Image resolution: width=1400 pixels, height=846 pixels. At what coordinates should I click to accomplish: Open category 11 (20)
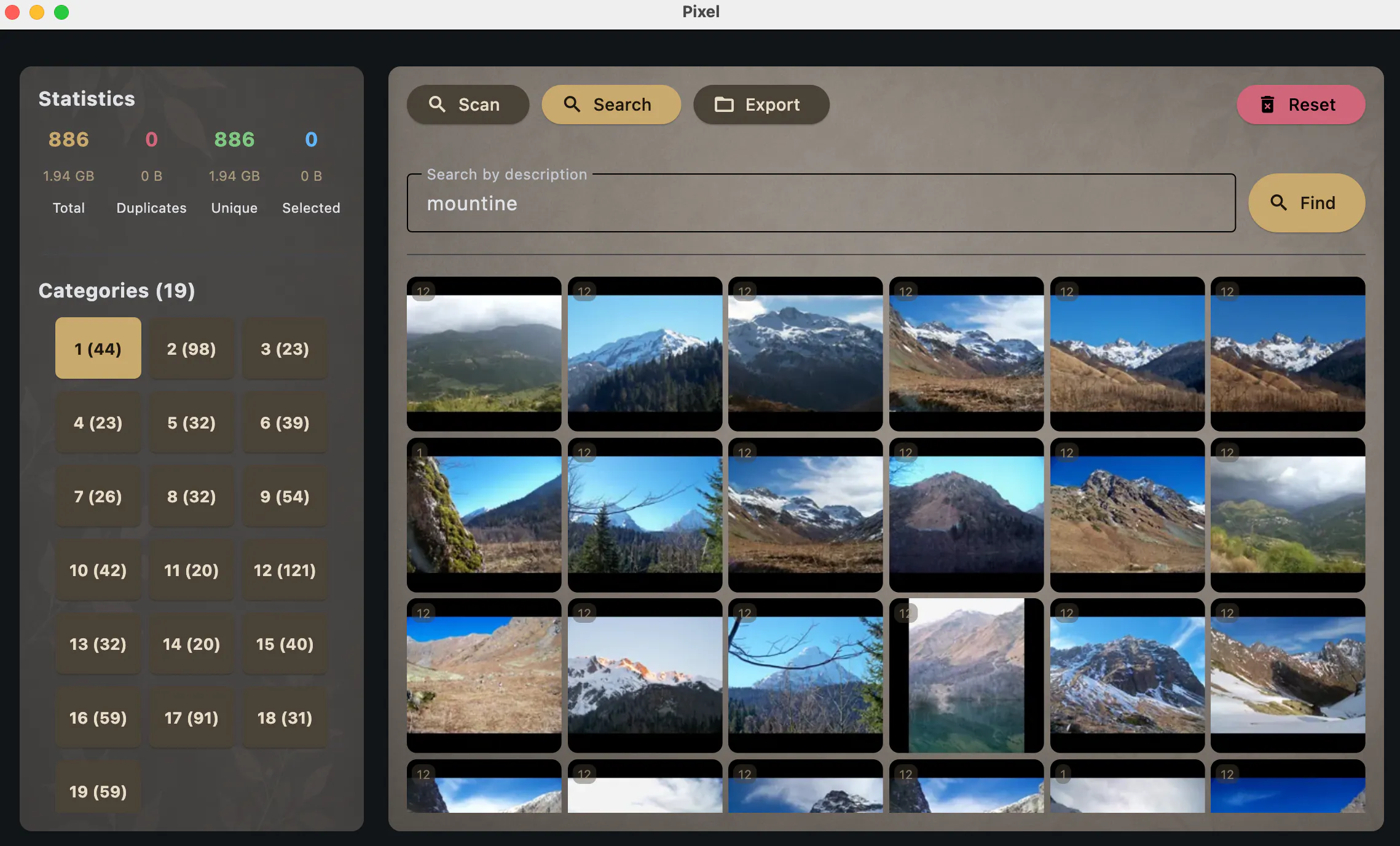(192, 570)
